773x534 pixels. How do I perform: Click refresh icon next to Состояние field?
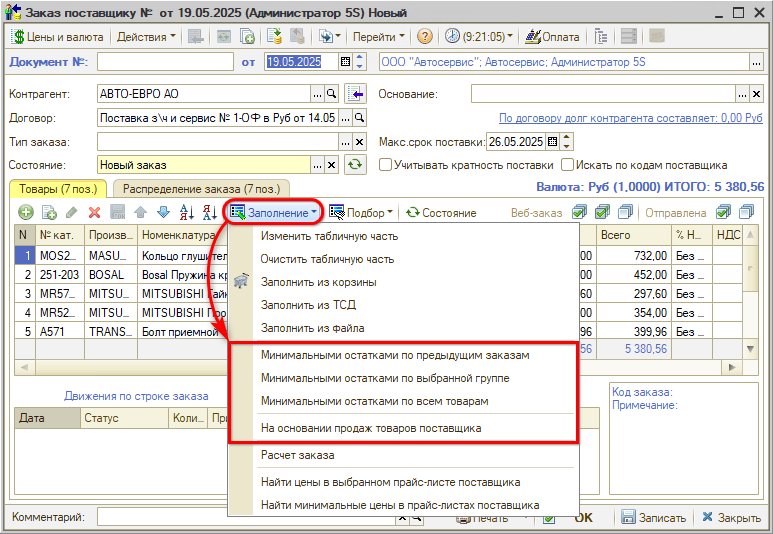(355, 164)
